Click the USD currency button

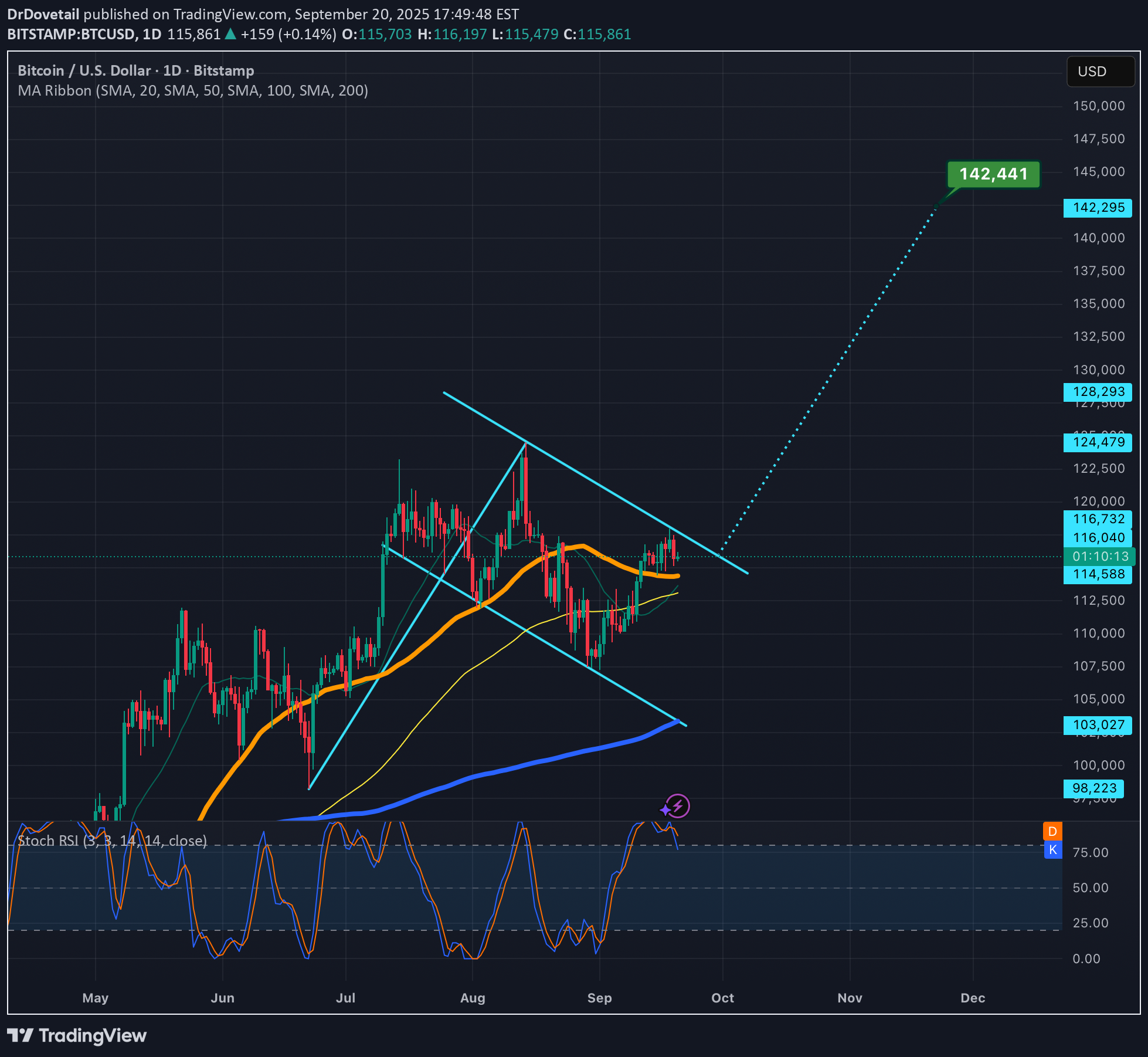[x=1101, y=72]
